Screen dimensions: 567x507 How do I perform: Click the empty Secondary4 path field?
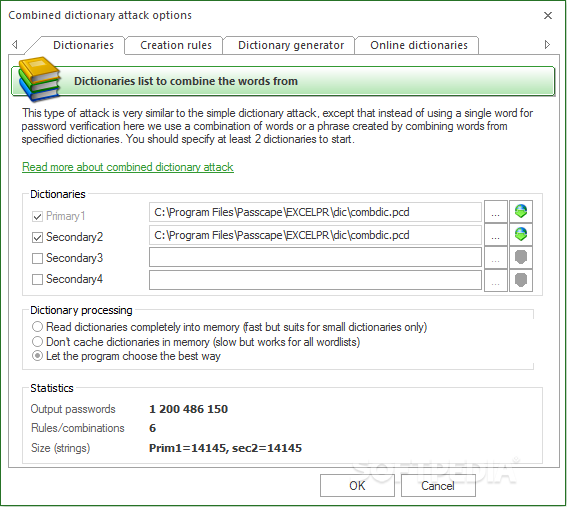pos(315,280)
